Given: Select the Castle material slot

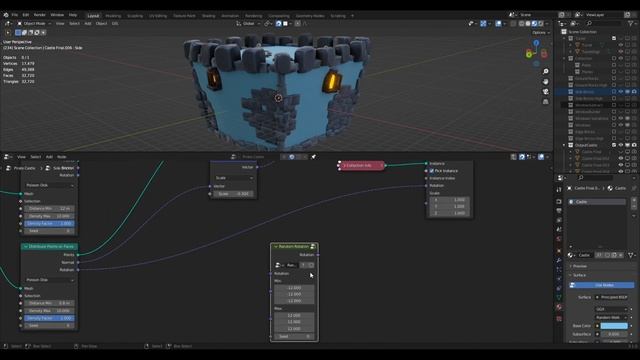Looking at the screenshot, I should click(597, 202).
